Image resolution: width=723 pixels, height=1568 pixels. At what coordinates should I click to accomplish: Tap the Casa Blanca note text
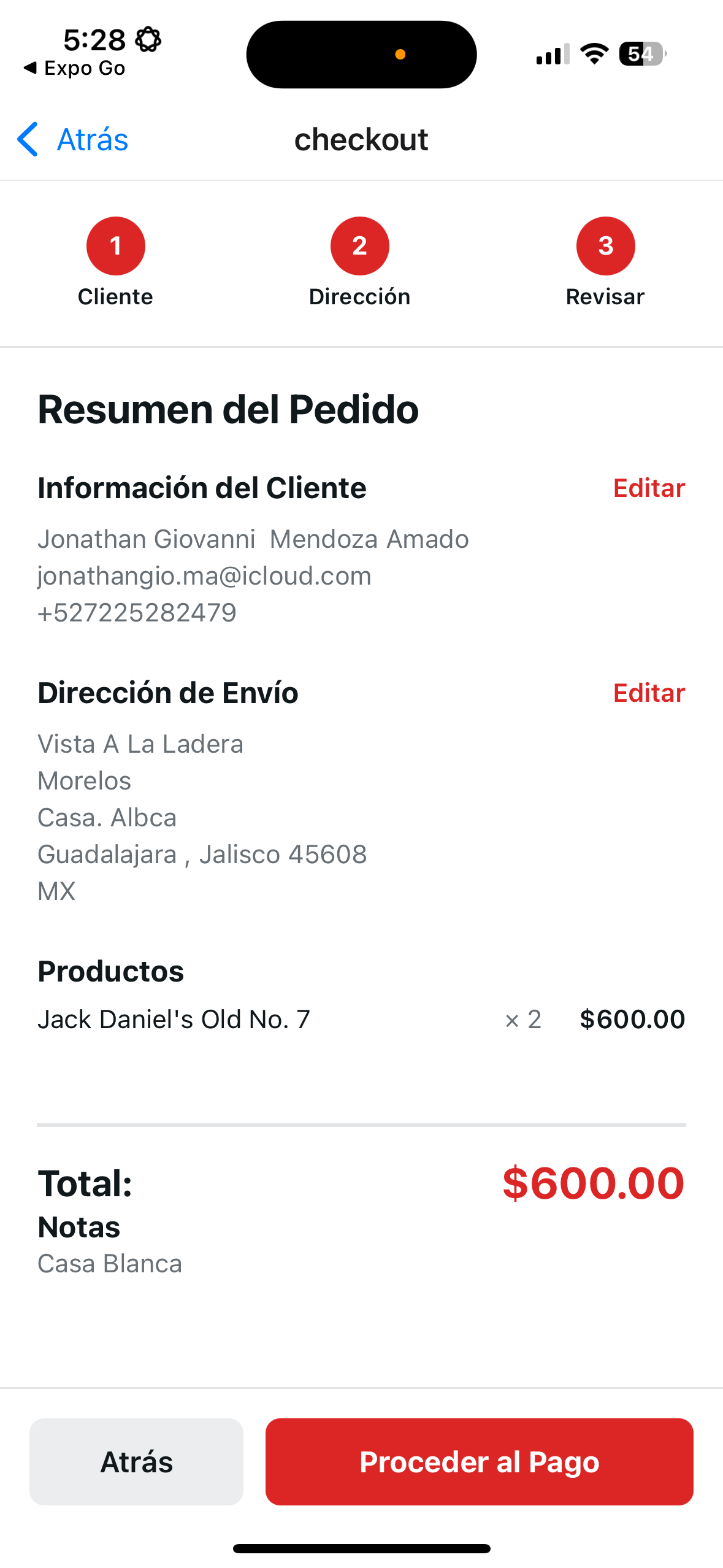(x=110, y=1264)
